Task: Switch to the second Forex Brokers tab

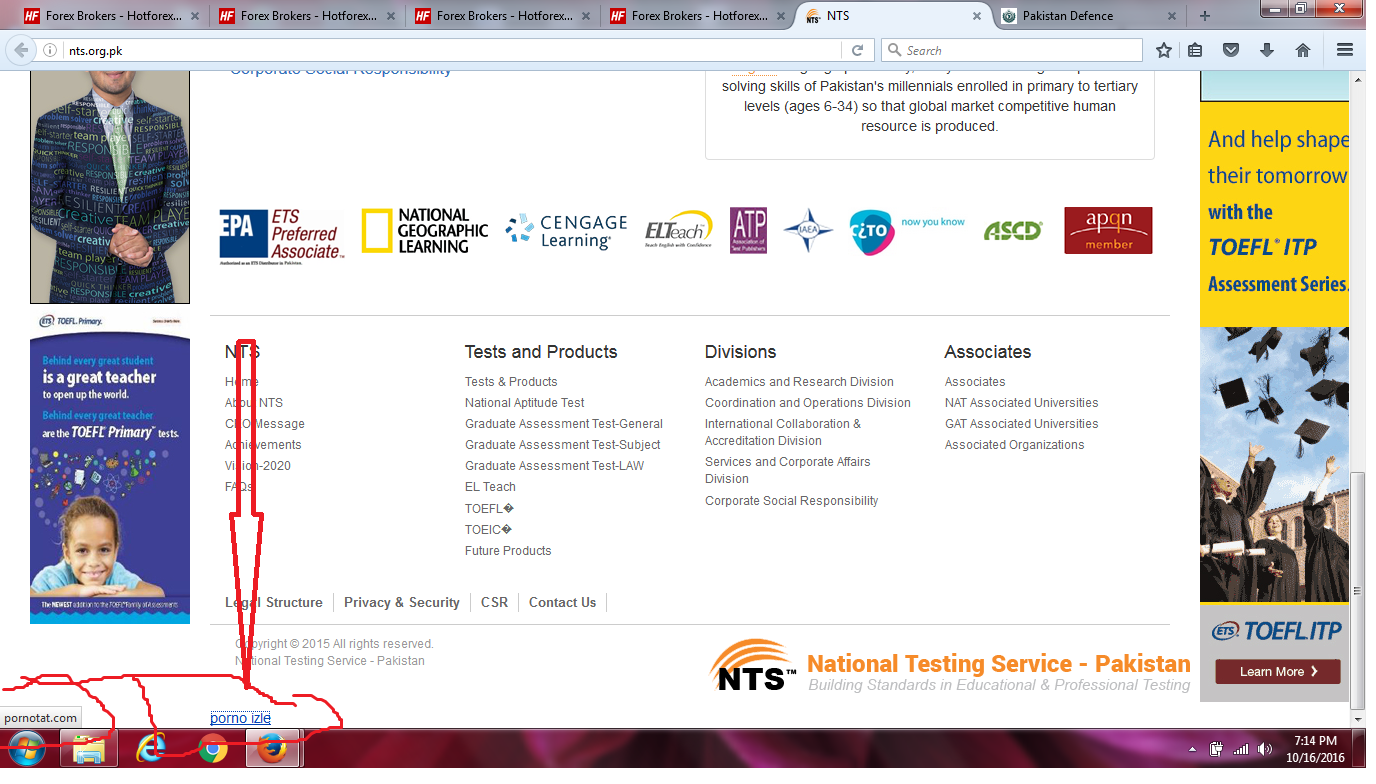Action: point(304,16)
